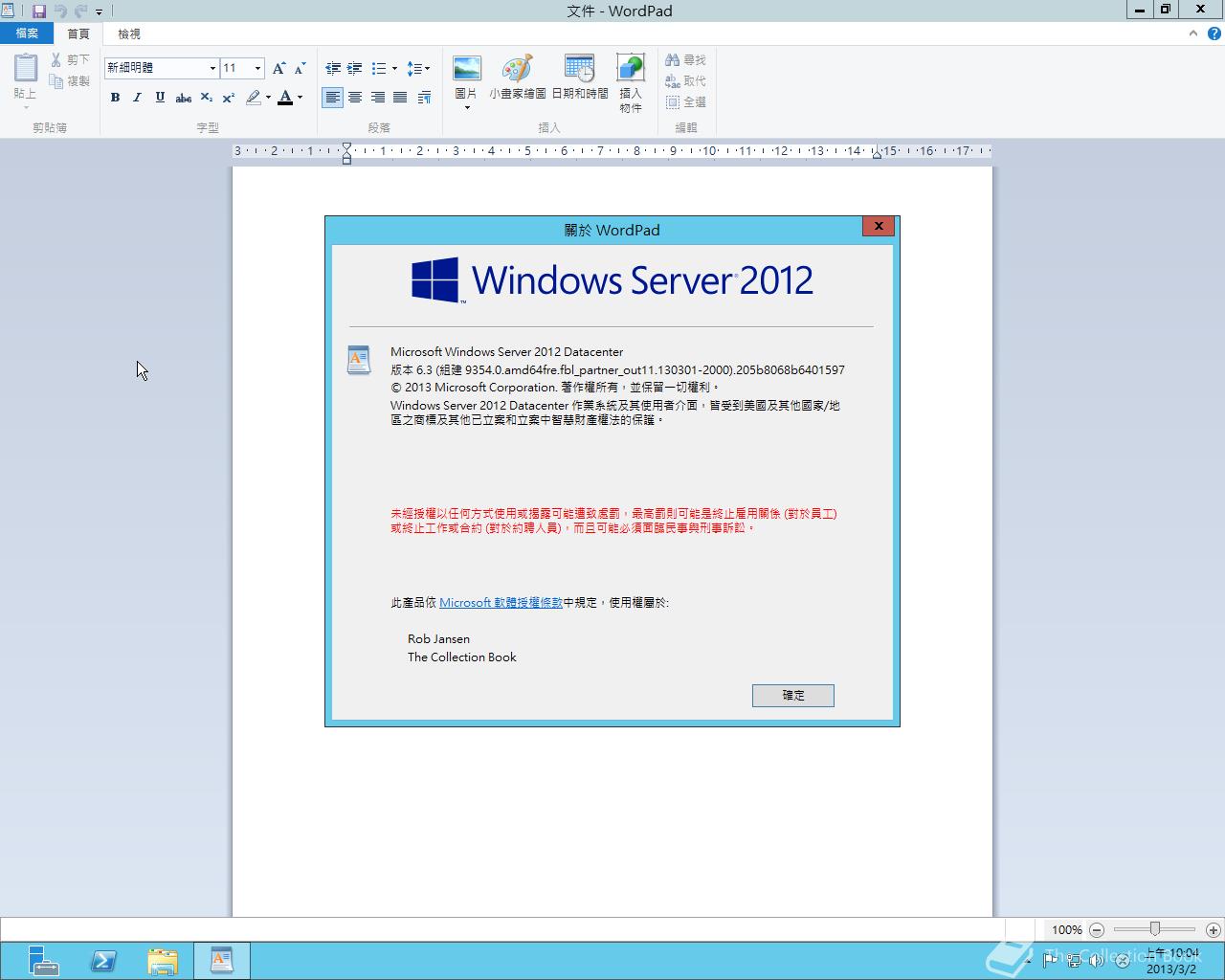Click the justify text icon

click(400, 98)
